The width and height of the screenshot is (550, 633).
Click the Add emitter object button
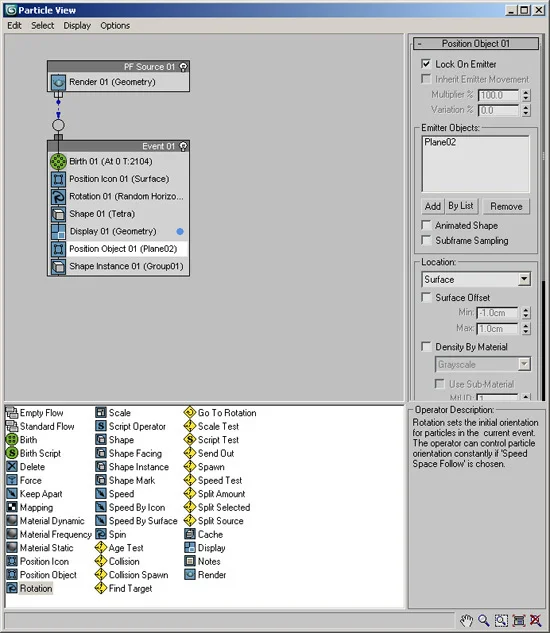coord(432,206)
